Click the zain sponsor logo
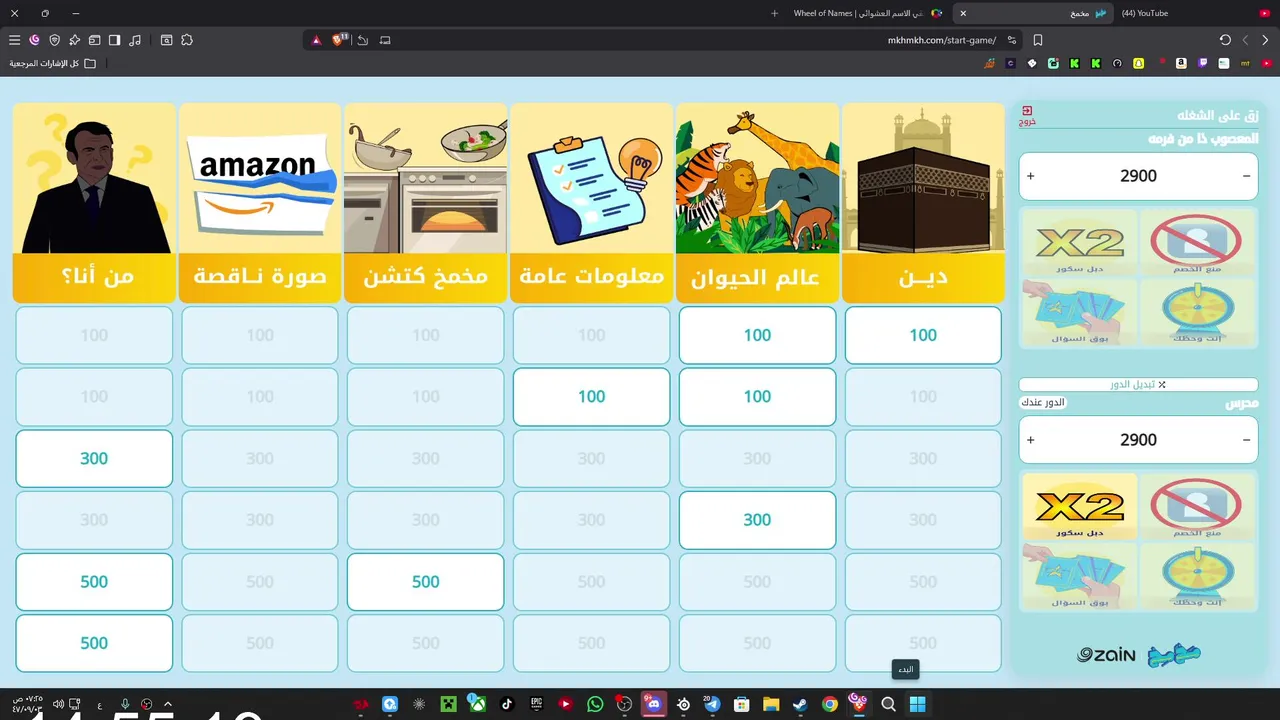 pos(1106,655)
